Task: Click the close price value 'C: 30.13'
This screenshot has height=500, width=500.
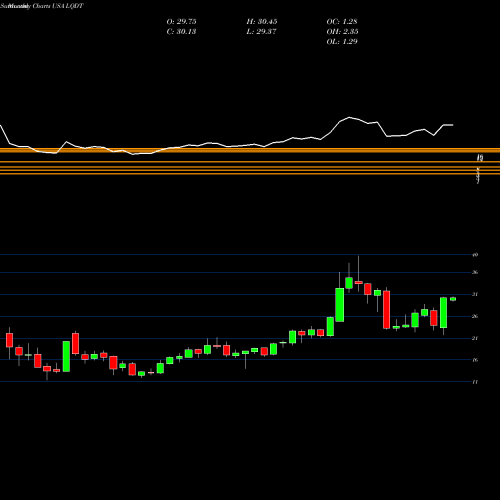Action: click(181, 32)
